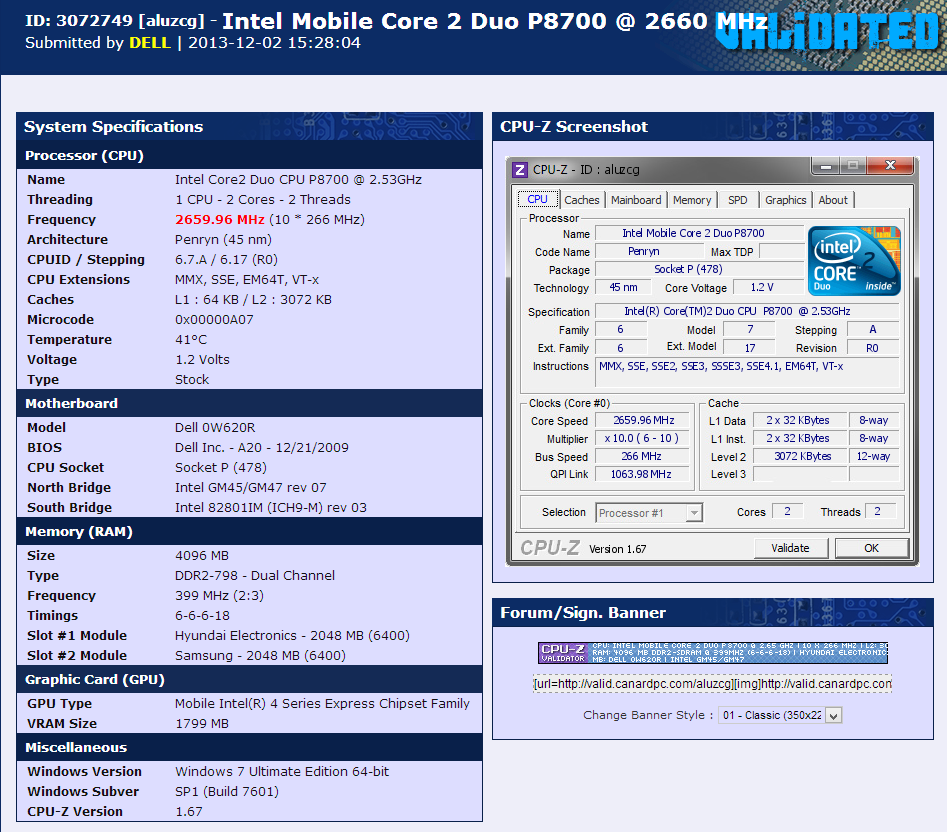Click the Multiplier x 10.0 field
Screen dimensions: 947x832
pos(643,438)
